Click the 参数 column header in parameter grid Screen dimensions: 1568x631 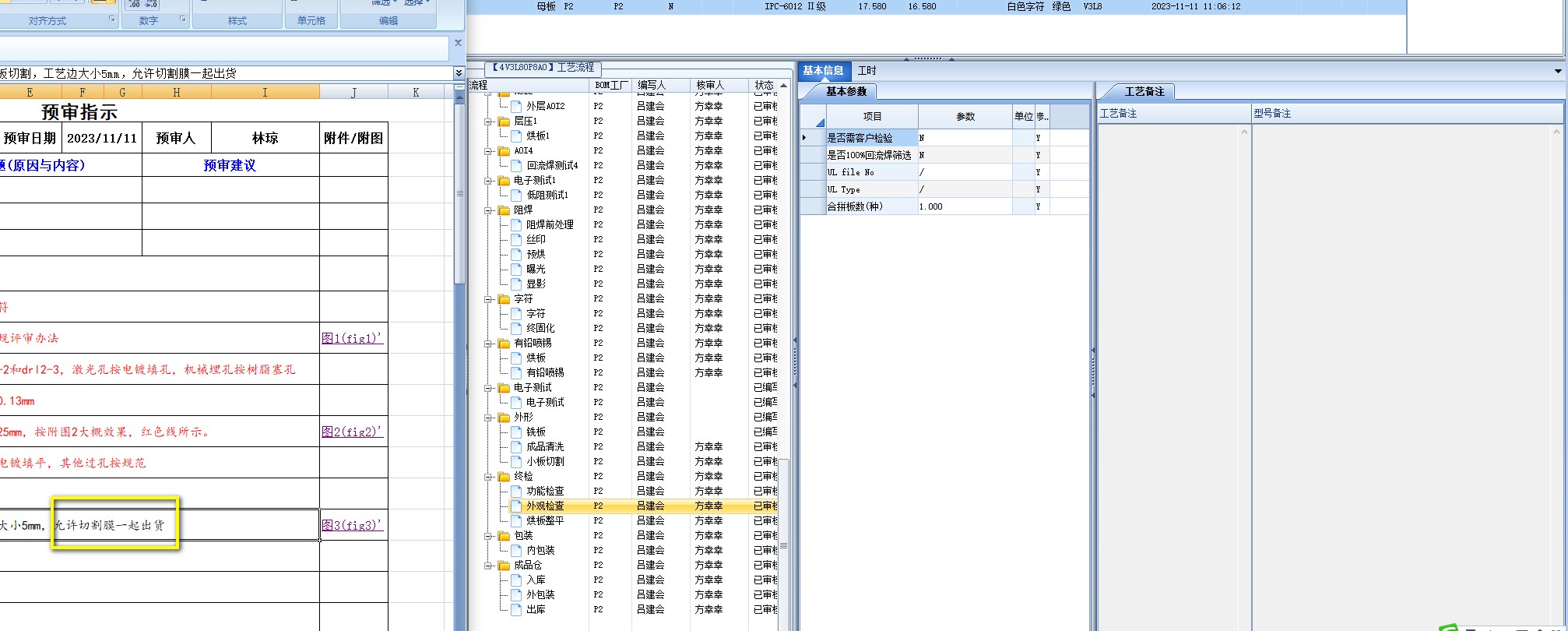[x=965, y=116]
